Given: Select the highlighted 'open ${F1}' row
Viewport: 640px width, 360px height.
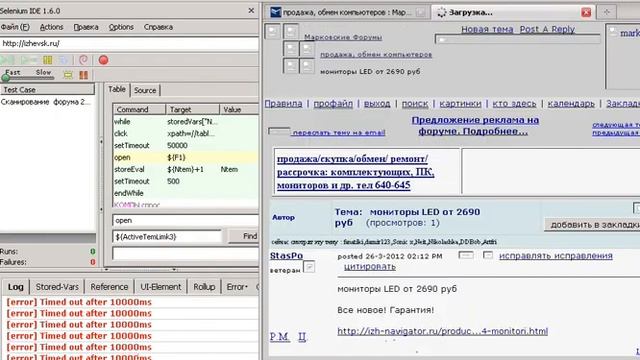Looking at the screenshot, I should 186,157.
